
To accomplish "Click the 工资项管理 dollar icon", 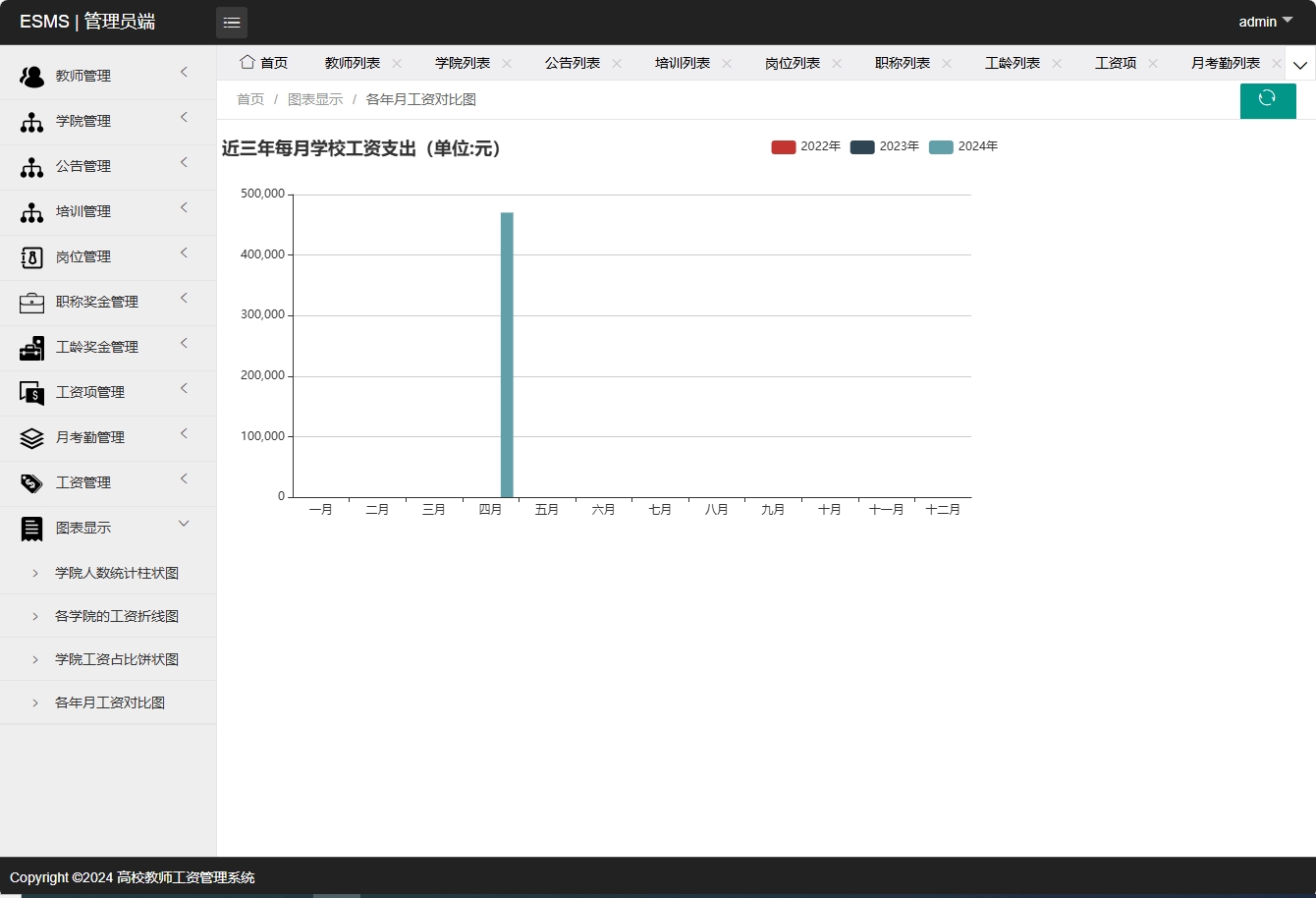I will (31, 392).
